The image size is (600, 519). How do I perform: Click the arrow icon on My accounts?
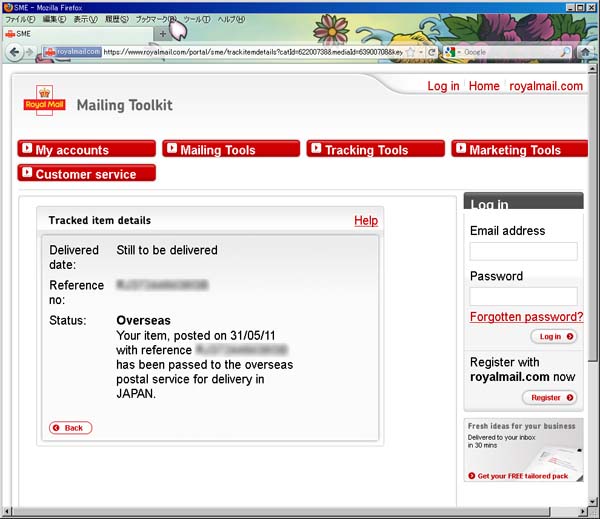[27, 148]
